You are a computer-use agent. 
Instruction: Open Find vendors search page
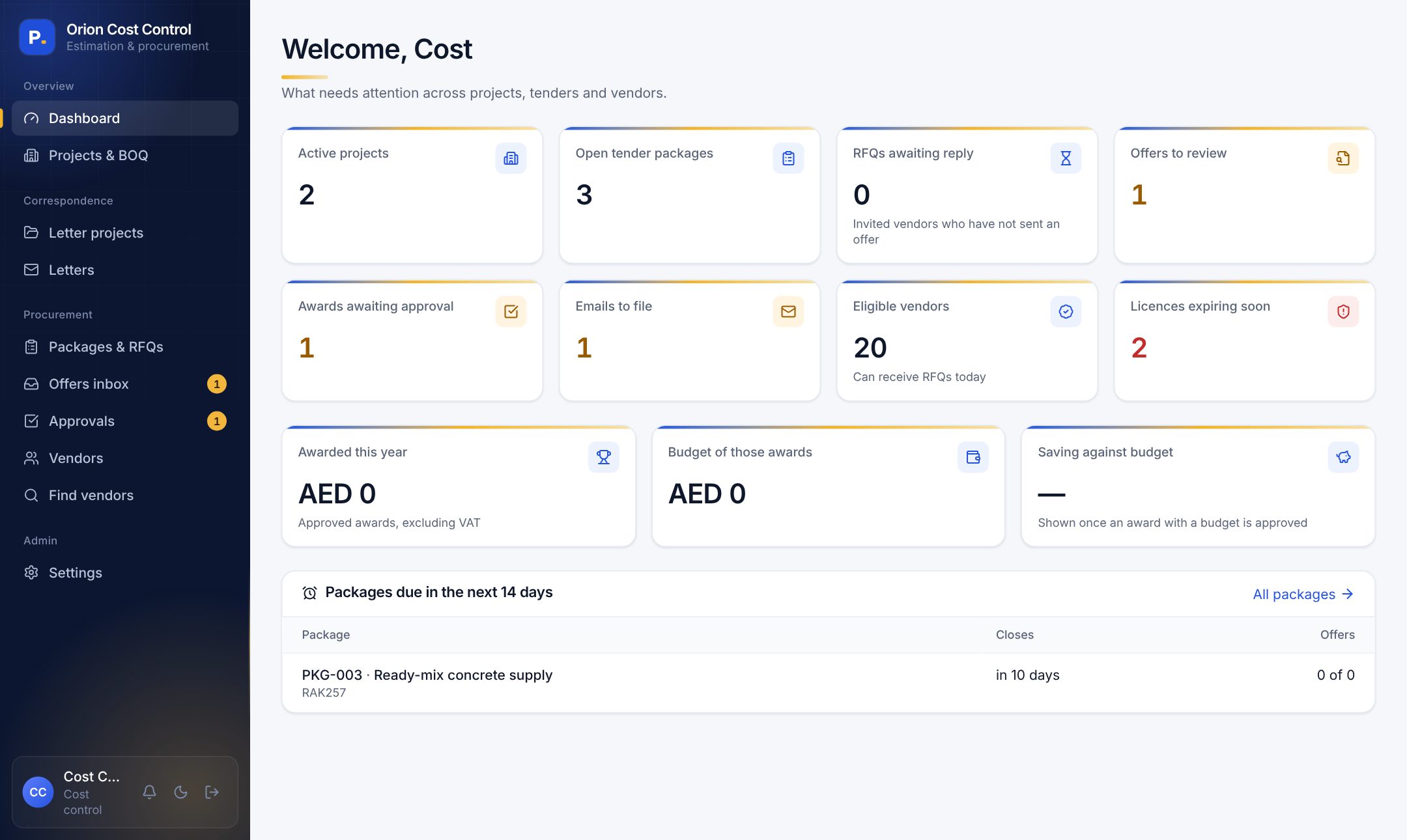click(x=125, y=495)
